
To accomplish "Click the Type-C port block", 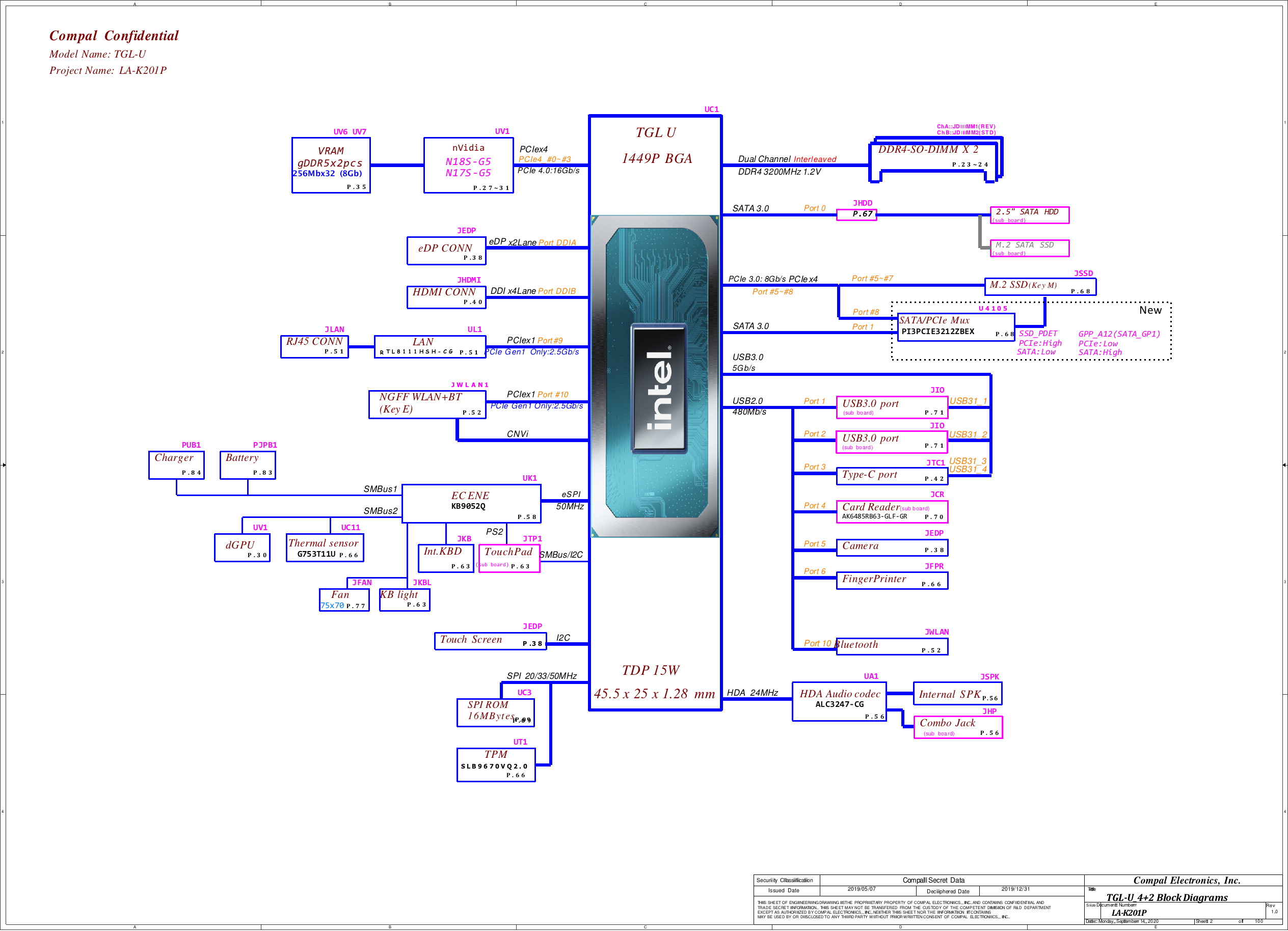I will pos(892,476).
